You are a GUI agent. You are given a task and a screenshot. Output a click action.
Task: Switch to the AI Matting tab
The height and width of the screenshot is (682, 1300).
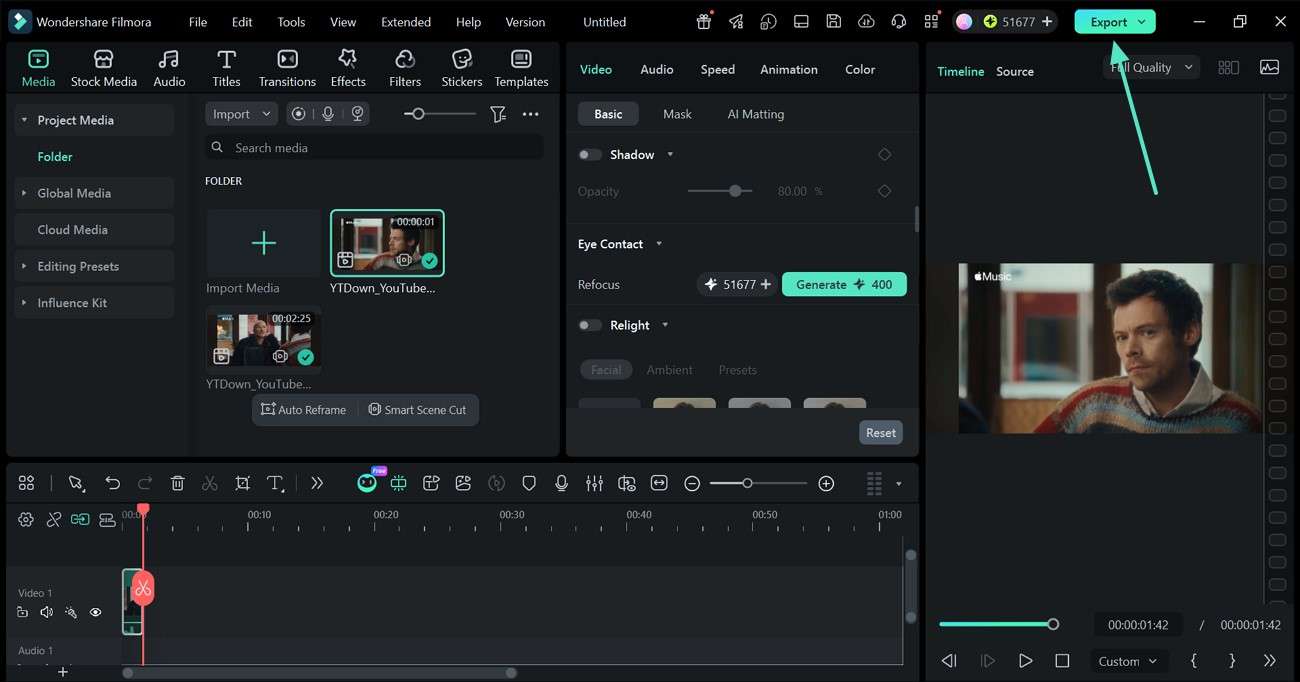point(756,114)
